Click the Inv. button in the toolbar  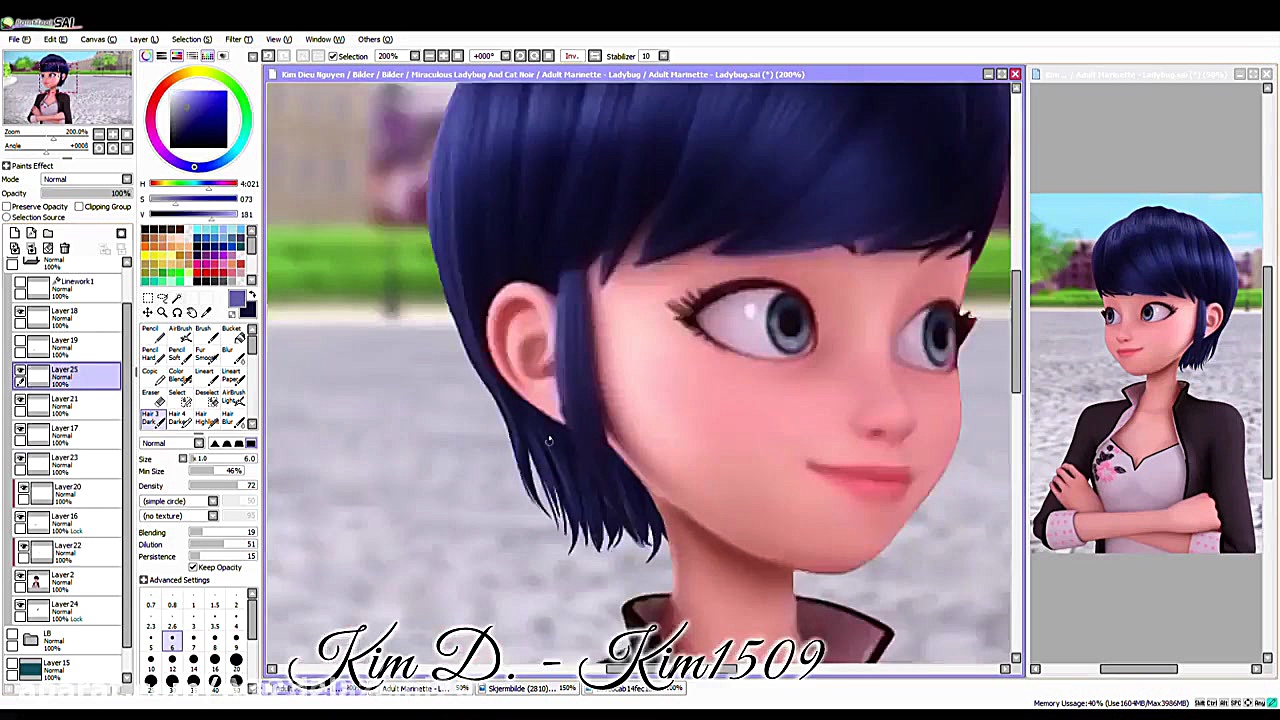pos(572,56)
